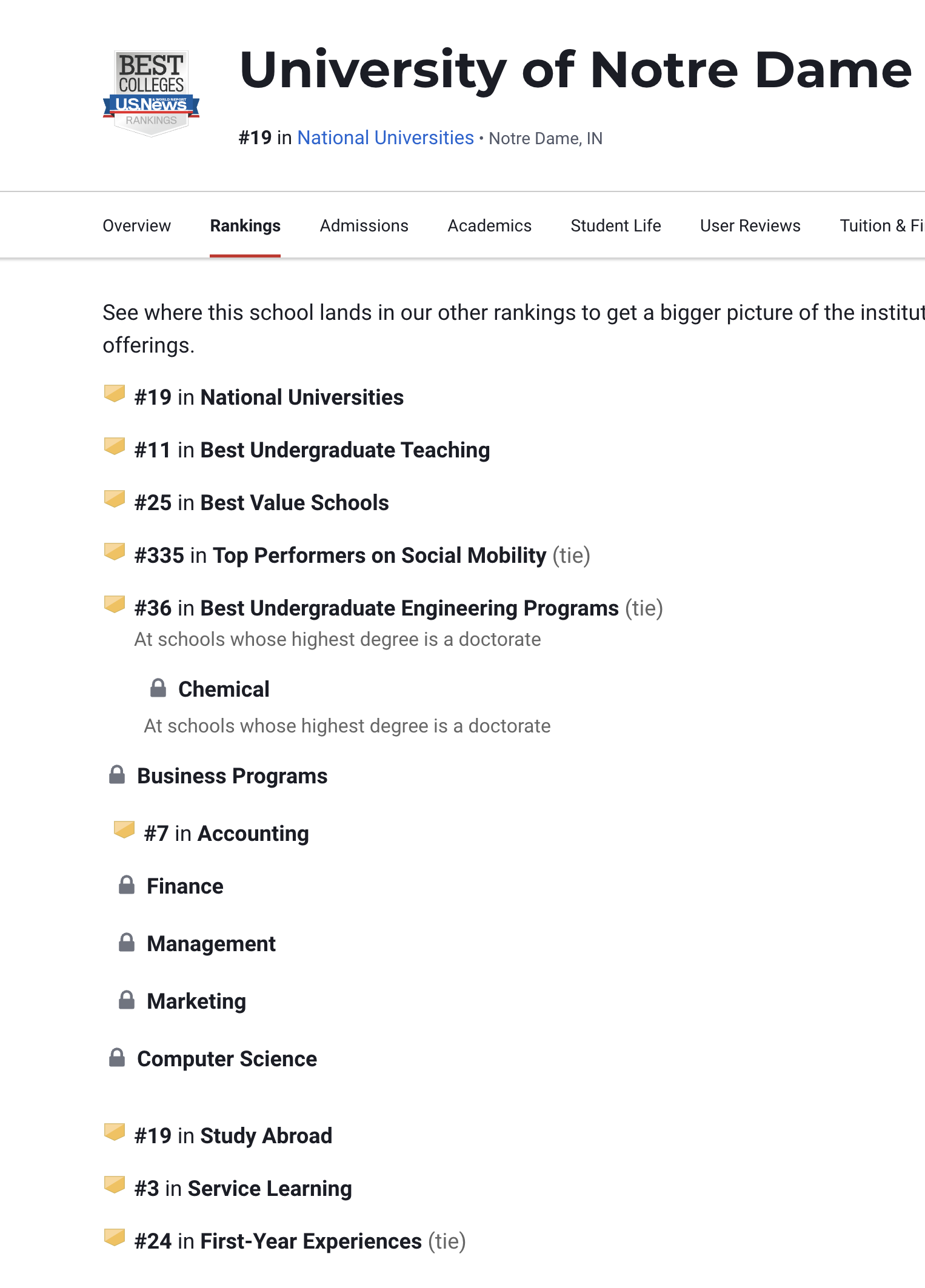Image resolution: width=925 pixels, height=1288 pixels.
Task: Click the gold badge icon next to Study Abroad
Action: tap(115, 1132)
